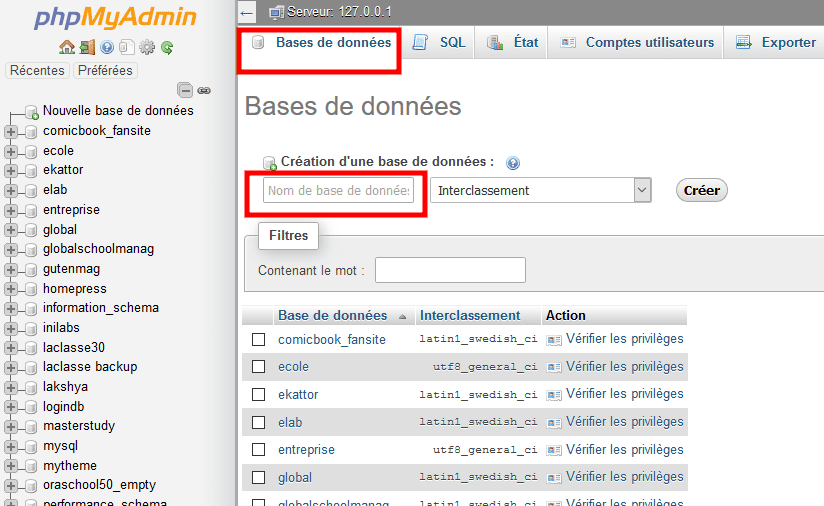Click Vérifier les privilèges for ecole
Screen dimensions: 824x506
point(624,366)
